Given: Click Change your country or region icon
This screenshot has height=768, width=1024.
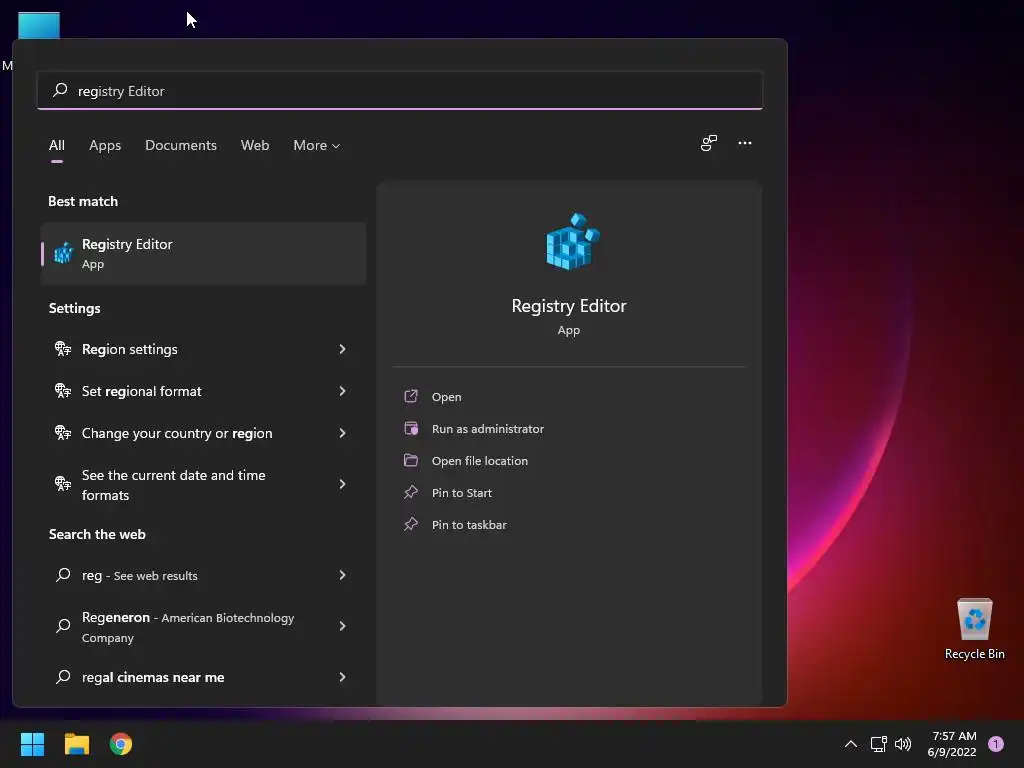Looking at the screenshot, I should (x=63, y=432).
